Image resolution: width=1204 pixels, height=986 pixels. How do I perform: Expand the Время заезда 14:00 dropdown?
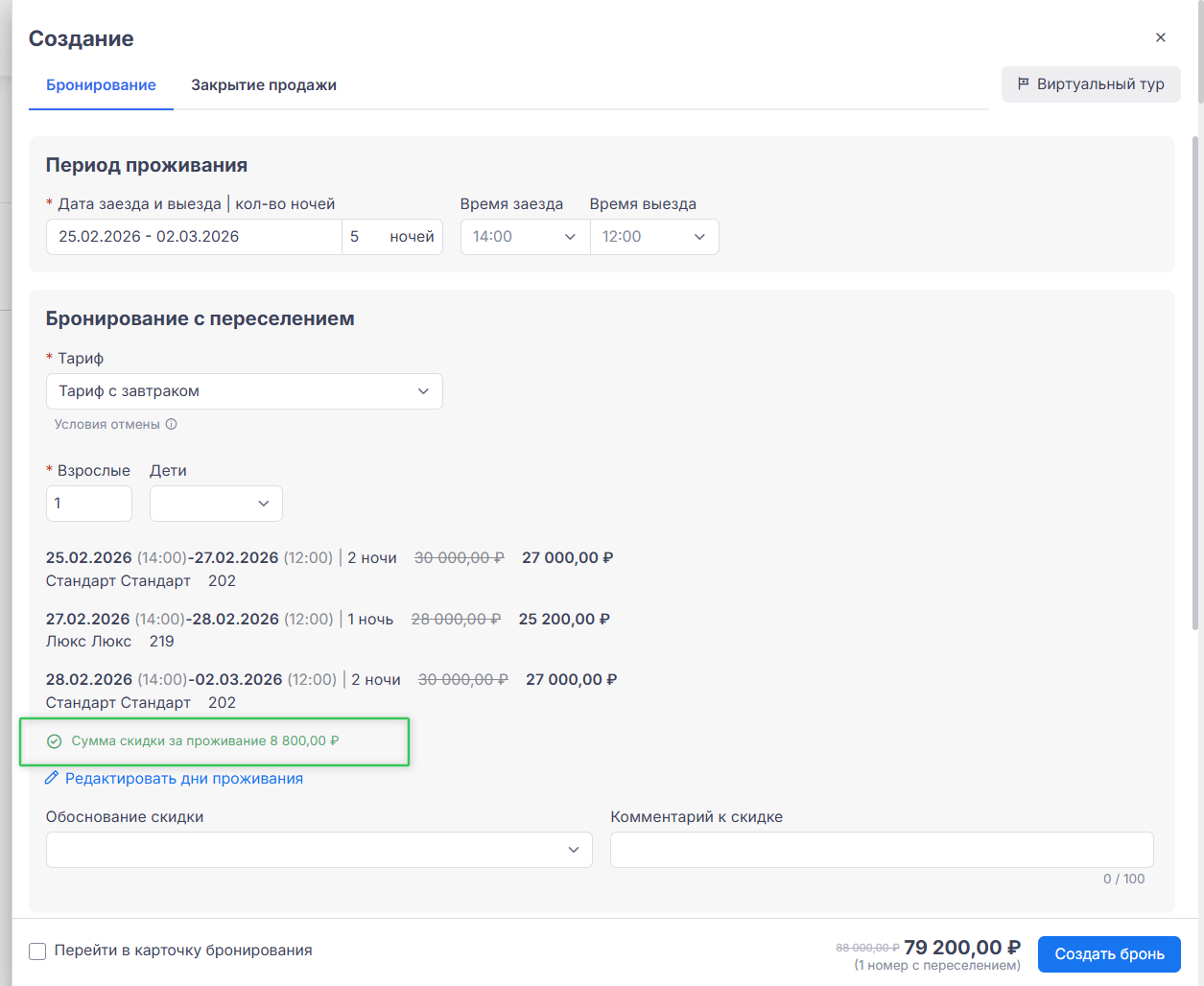point(525,237)
